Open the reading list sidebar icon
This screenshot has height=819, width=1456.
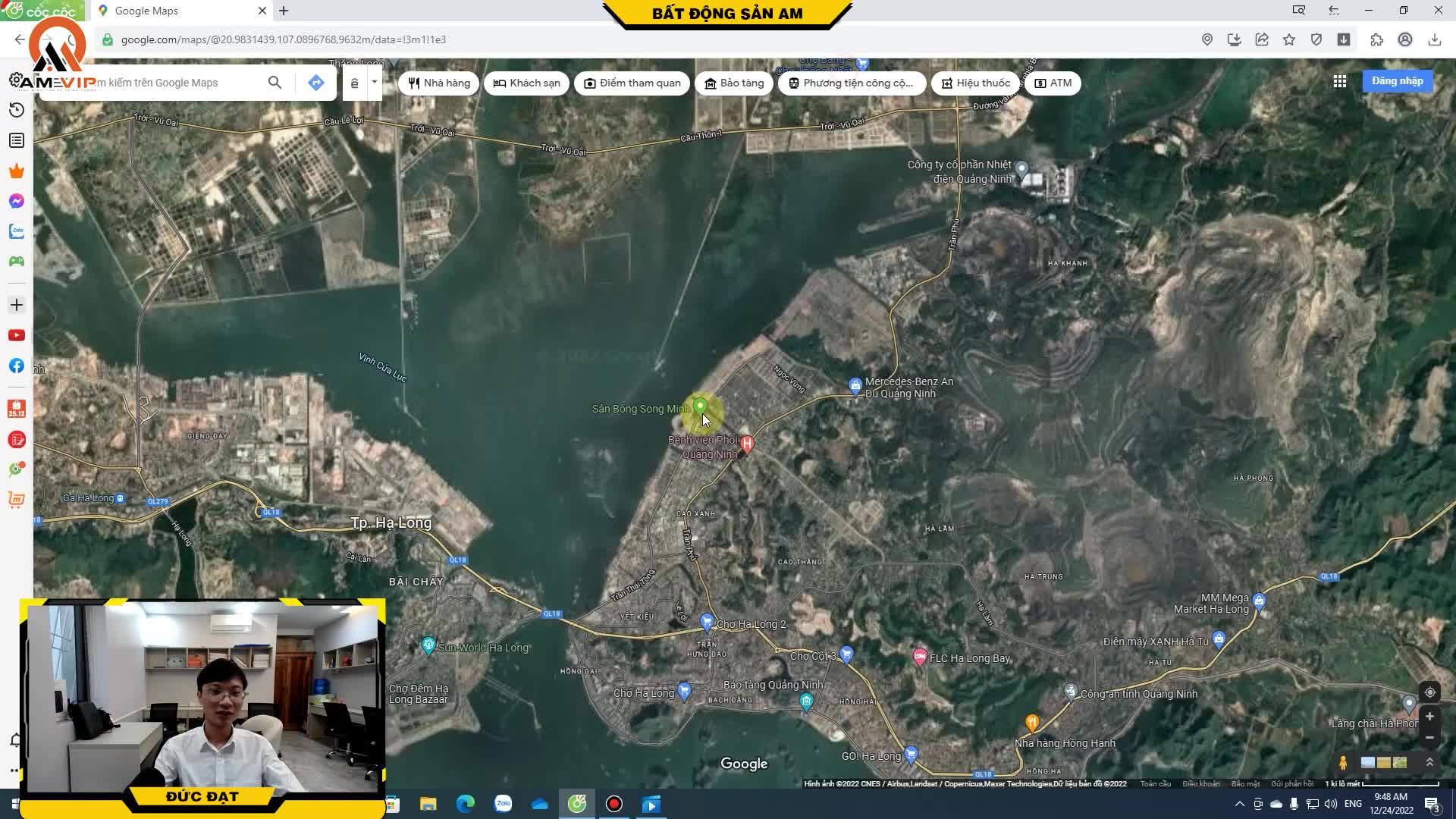click(17, 141)
